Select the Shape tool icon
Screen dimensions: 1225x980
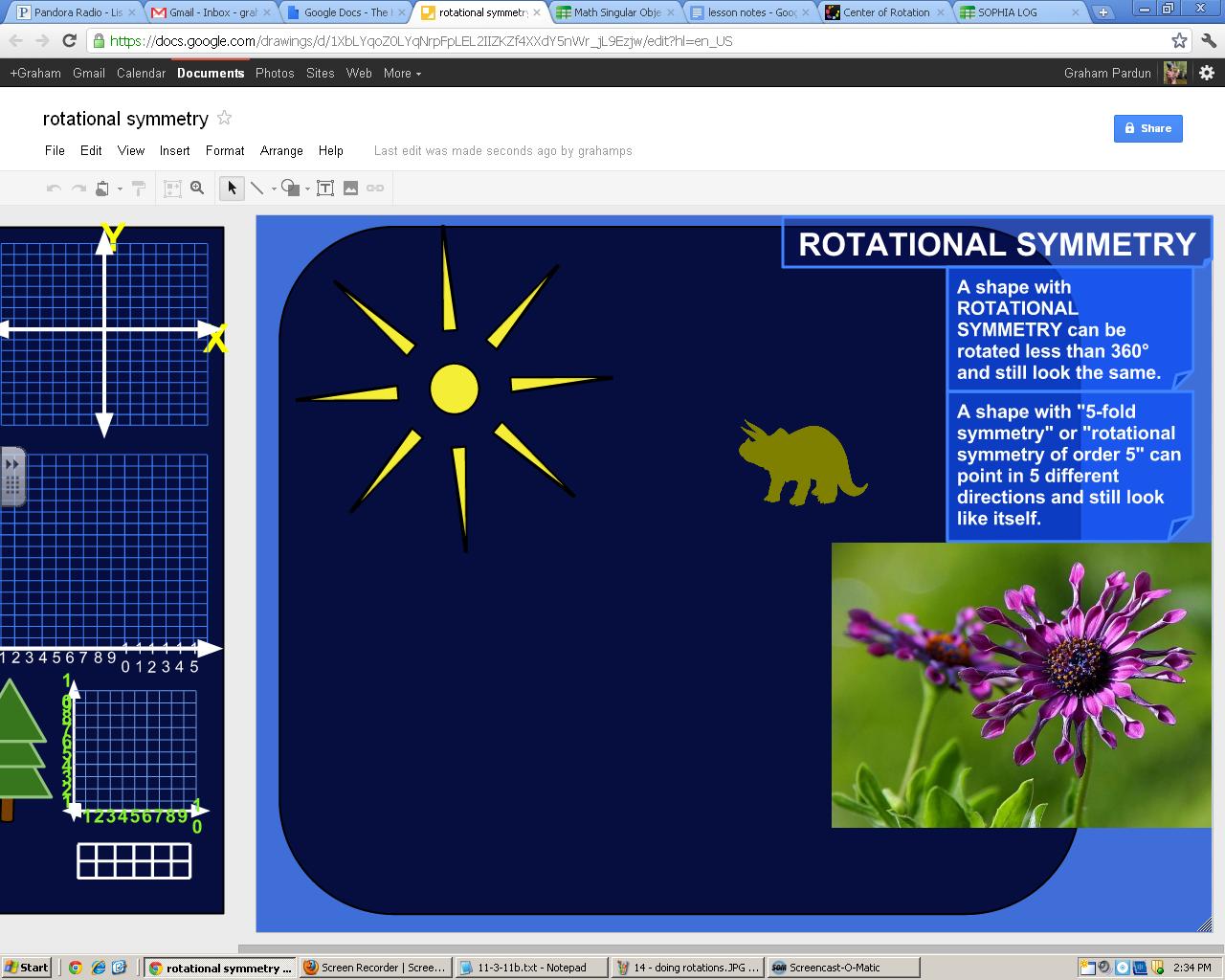(x=291, y=189)
